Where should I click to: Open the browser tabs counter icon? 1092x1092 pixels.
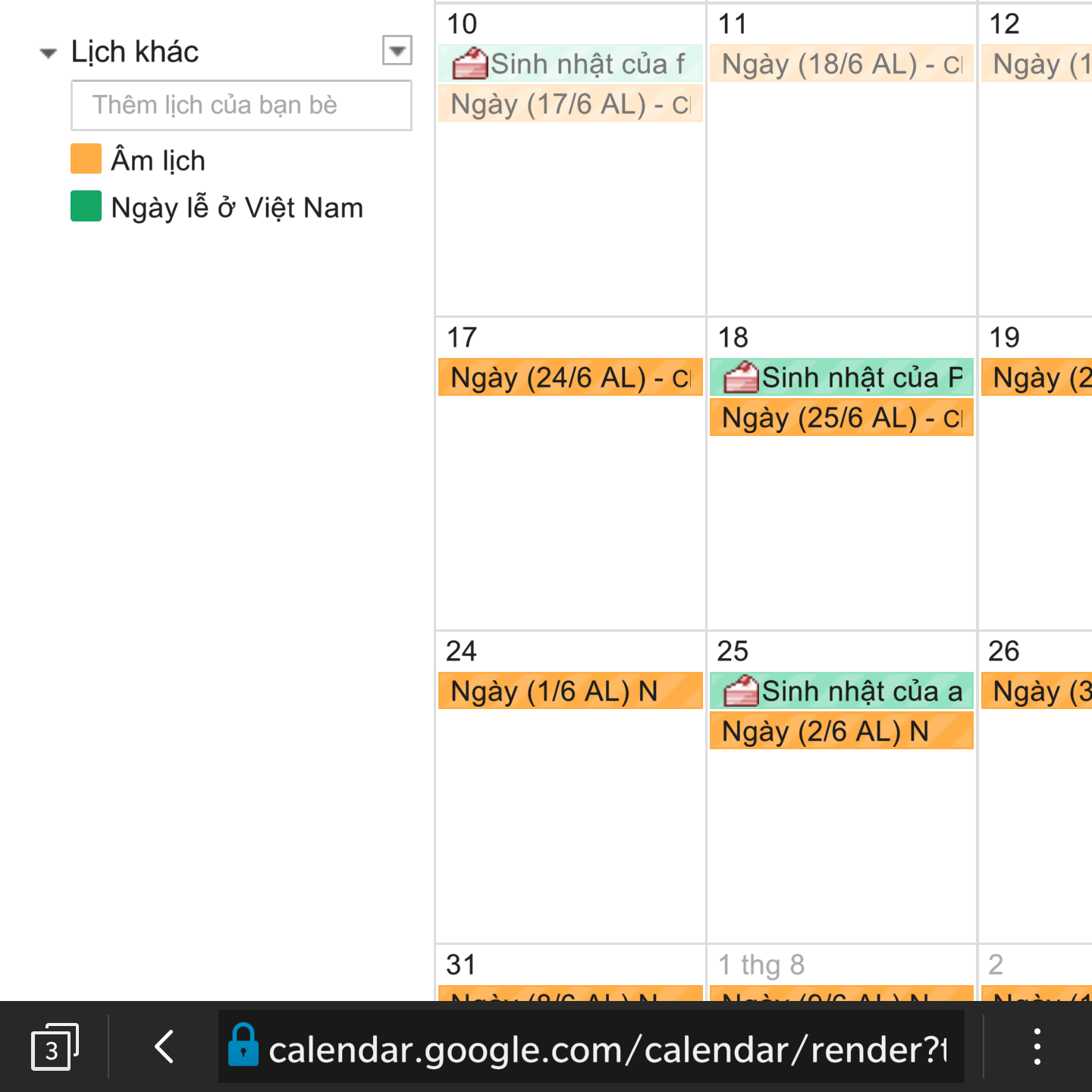pos(54,1048)
